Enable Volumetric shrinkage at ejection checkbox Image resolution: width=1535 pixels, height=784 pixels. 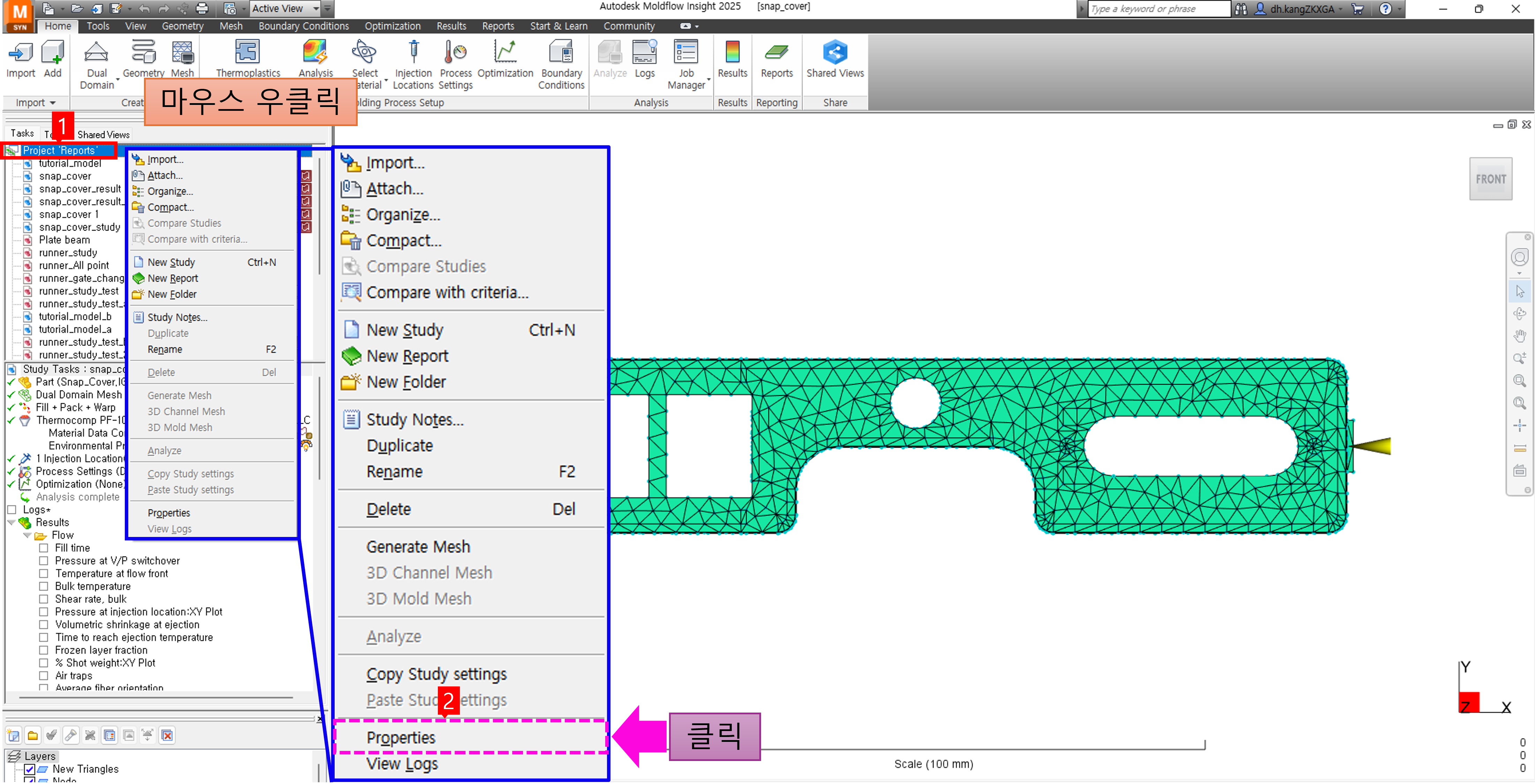(x=44, y=625)
